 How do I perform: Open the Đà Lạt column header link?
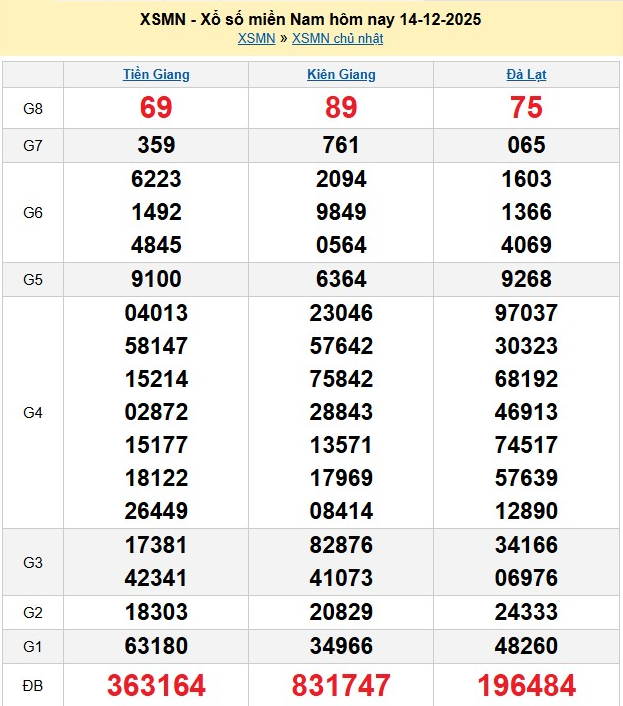[526, 74]
